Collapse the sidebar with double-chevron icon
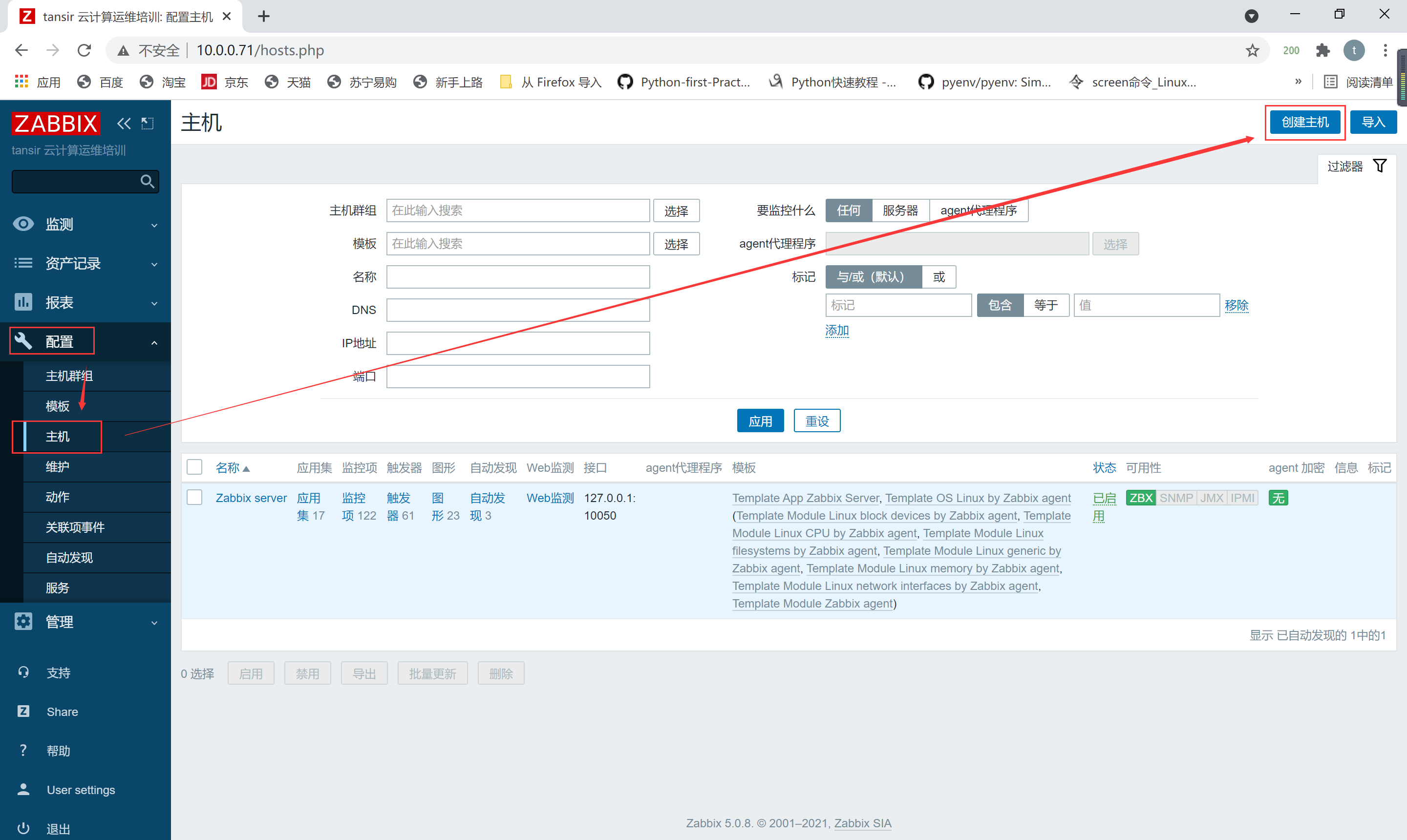 pyautogui.click(x=124, y=123)
